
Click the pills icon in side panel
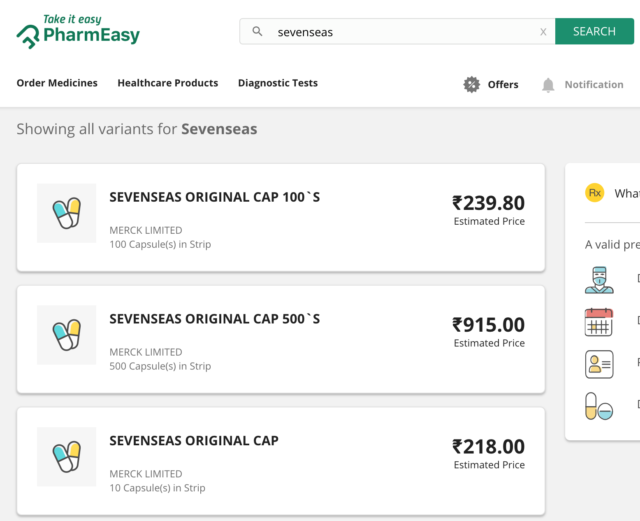[599, 406]
